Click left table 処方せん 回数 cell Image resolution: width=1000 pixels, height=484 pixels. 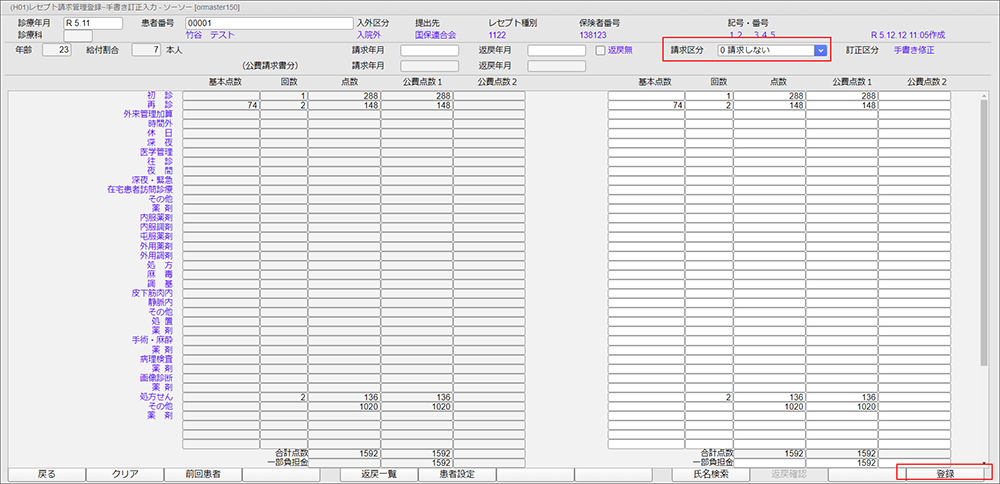[282, 397]
